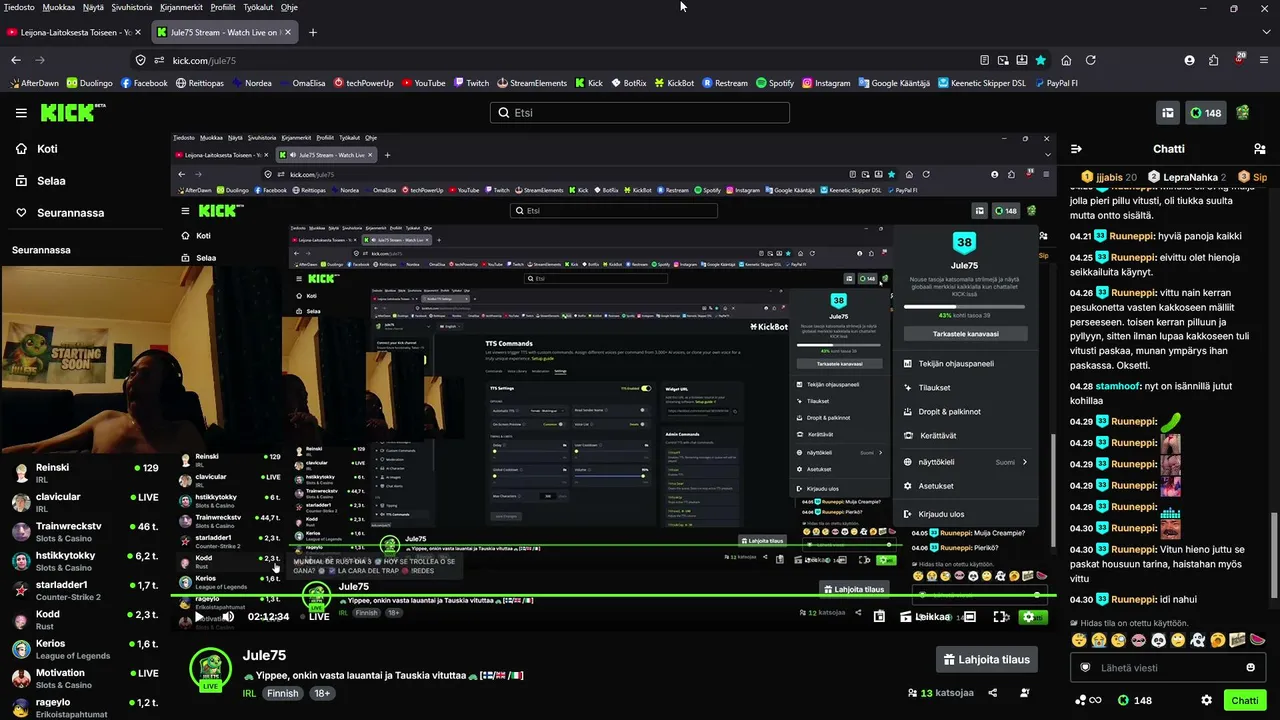Mute the stream volume

pos(228,616)
